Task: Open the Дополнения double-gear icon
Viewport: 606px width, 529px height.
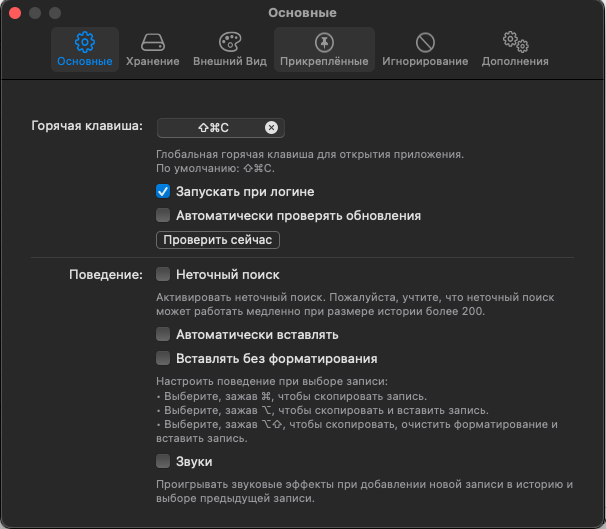Action: pos(515,42)
